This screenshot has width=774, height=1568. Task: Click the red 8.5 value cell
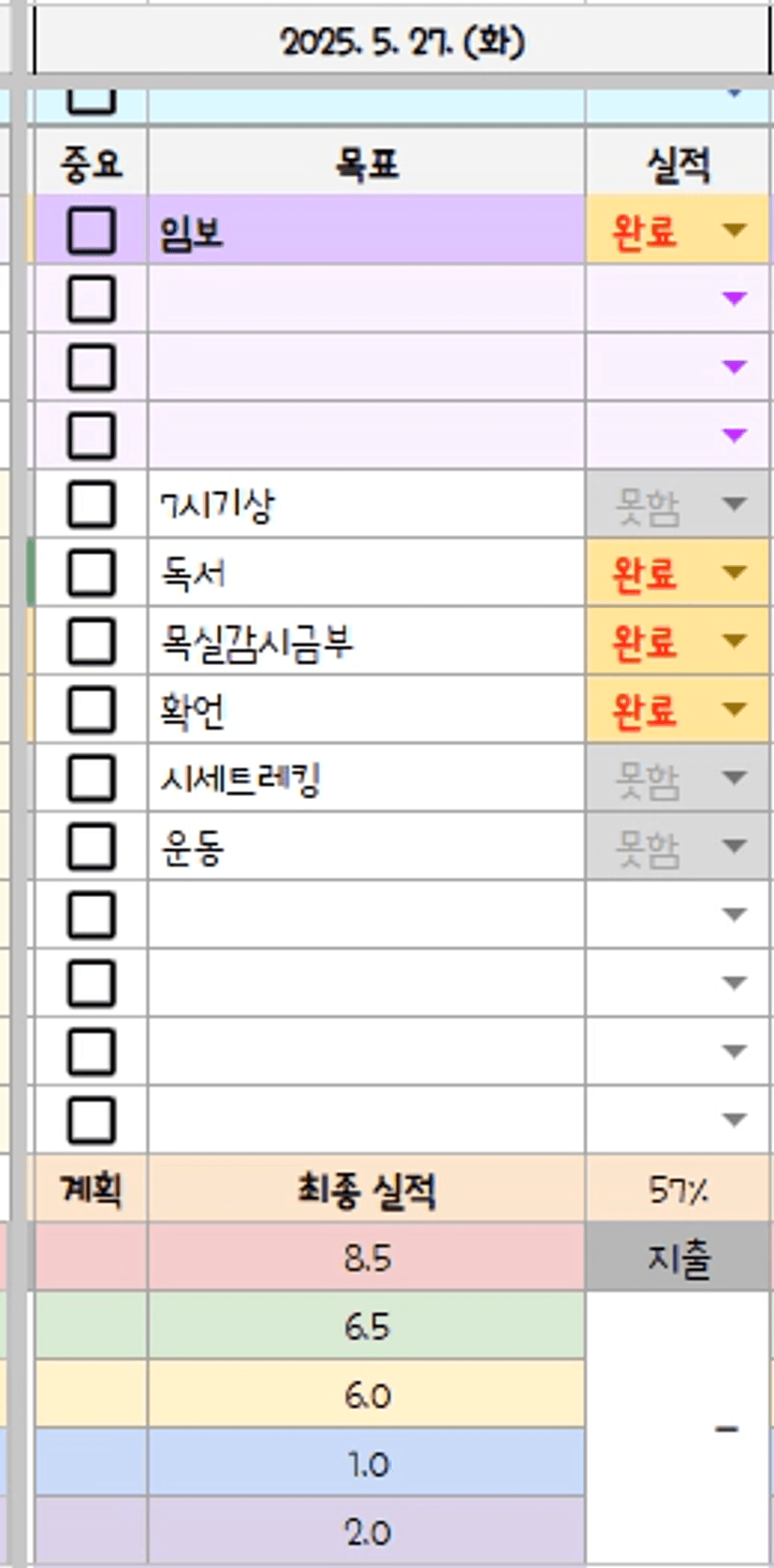(366, 1257)
